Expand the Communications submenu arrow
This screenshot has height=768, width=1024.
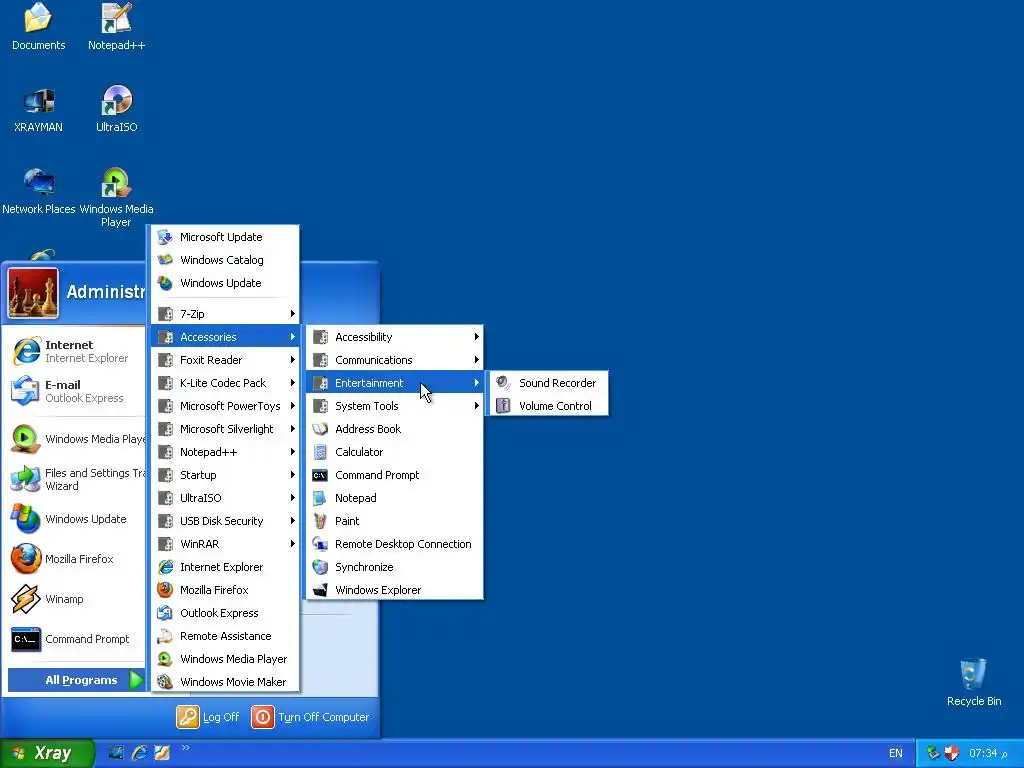477,360
